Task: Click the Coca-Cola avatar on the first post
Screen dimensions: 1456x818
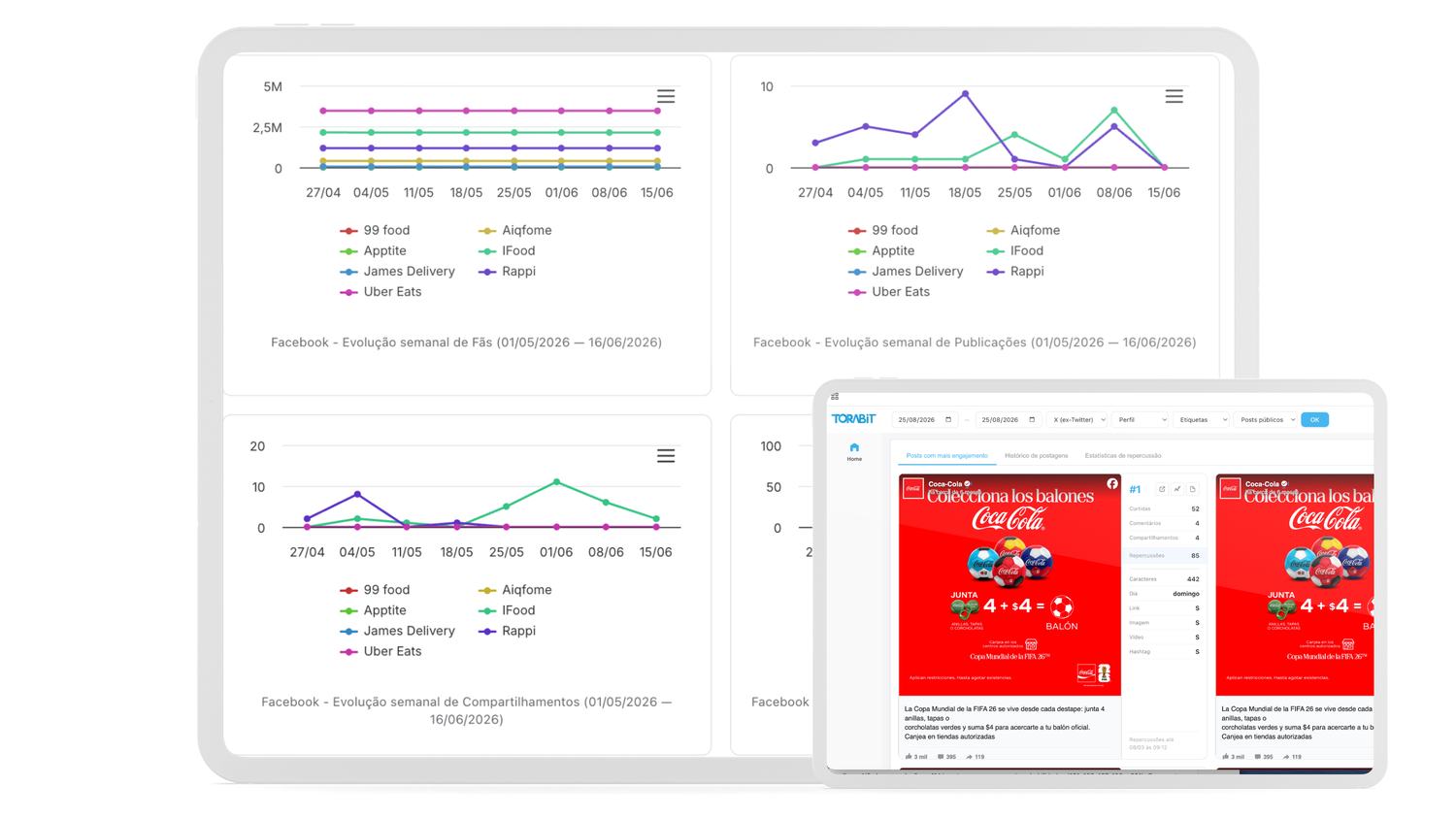Action: pos(913,488)
